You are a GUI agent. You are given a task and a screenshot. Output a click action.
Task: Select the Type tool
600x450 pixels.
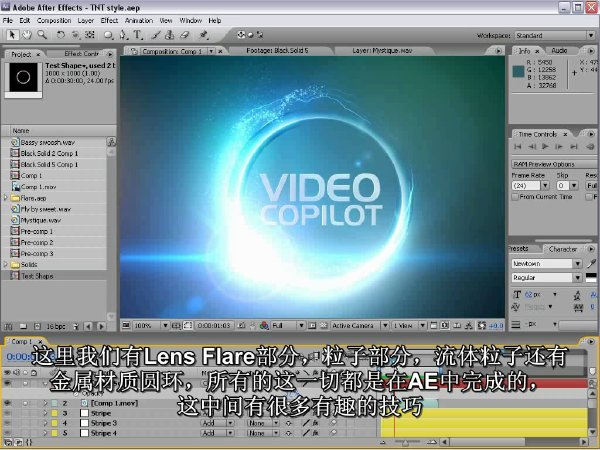137,35
